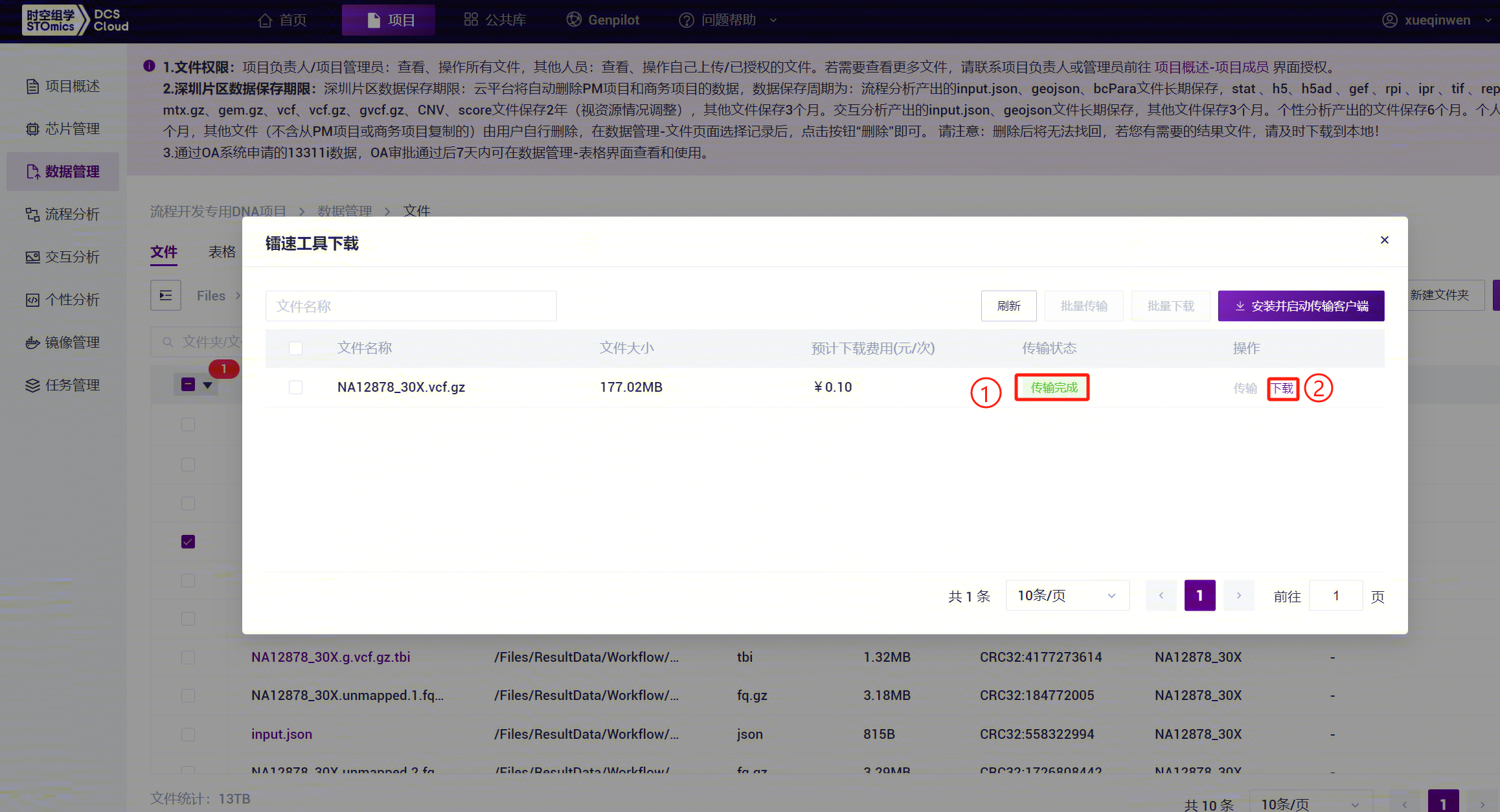Close the 镭速工具下载 dialog
This screenshot has height=812, width=1500.
[x=1385, y=240]
